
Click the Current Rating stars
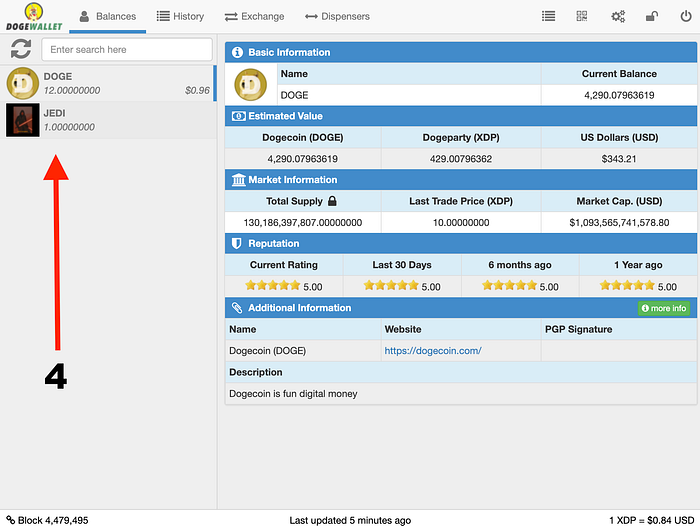coord(273,285)
